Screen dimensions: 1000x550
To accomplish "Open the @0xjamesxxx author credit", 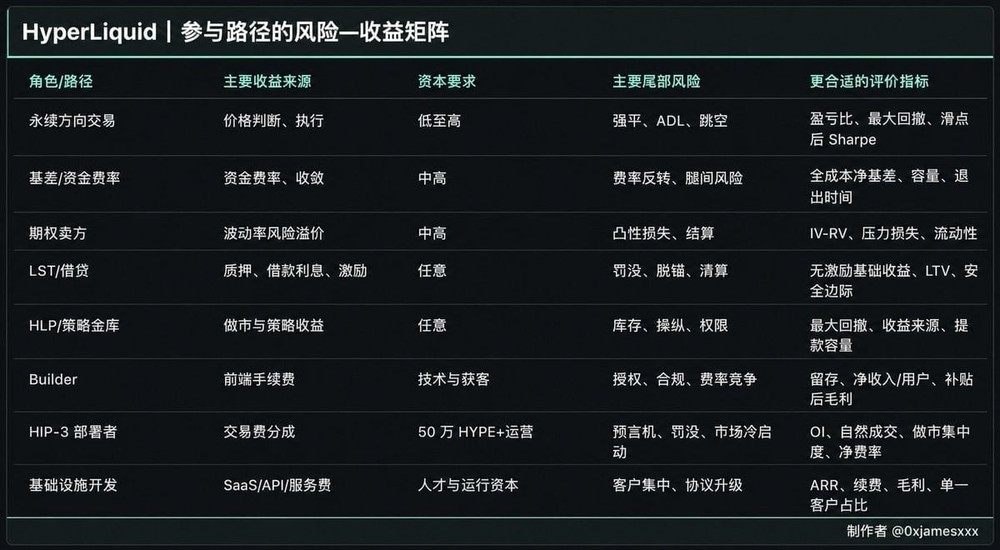I will pos(935,531).
